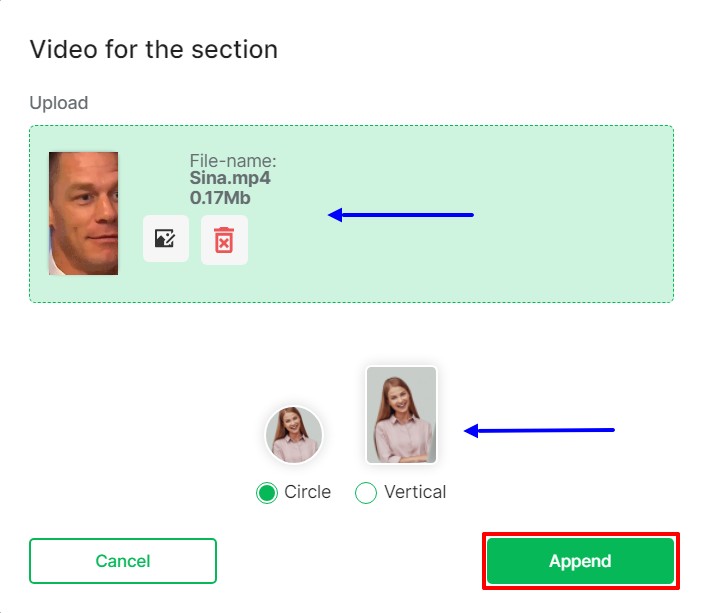Click the "Circle" option label
Viewport: 702px width, 613px height.
pos(307,493)
